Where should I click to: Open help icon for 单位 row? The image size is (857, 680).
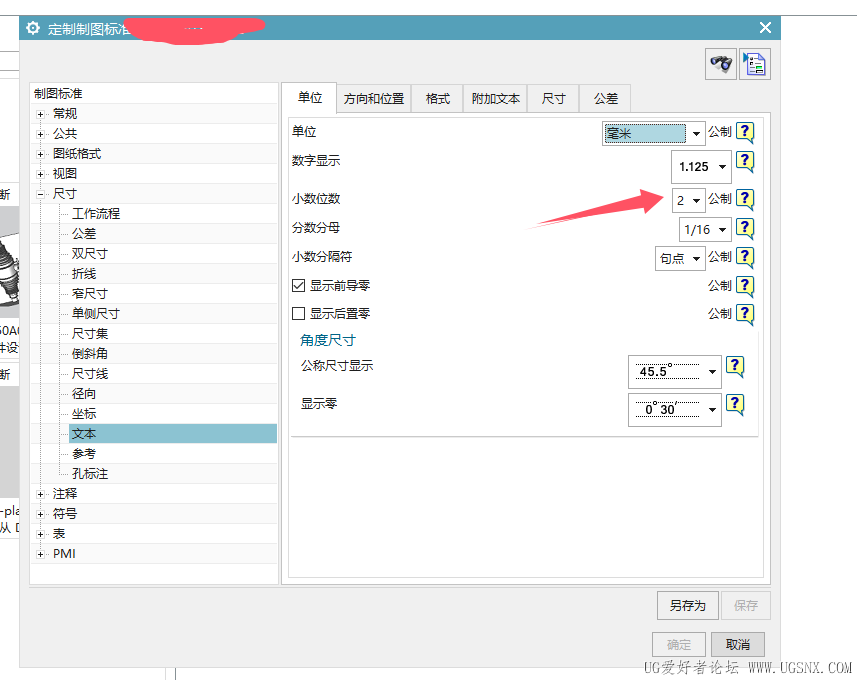(x=745, y=132)
